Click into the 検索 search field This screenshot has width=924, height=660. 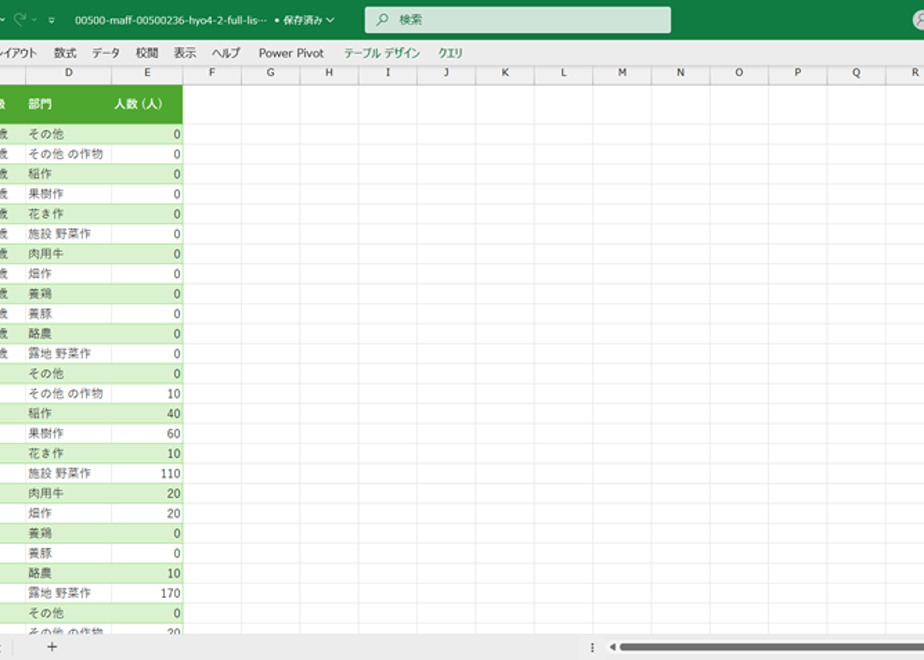click(x=517, y=19)
